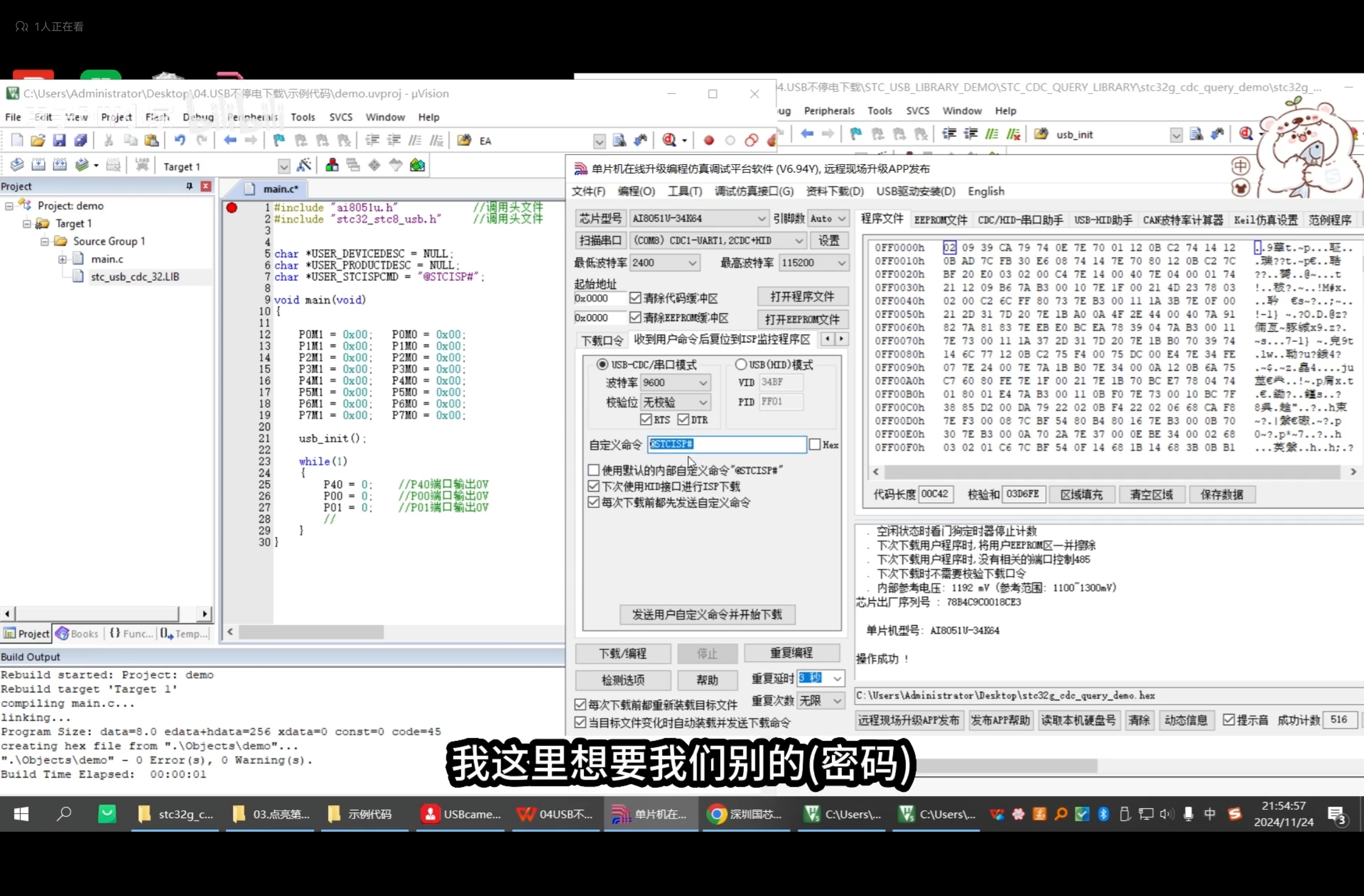Click the Build target toolbar icon
The height and width of the screenshot is (896, 1364).
click(38, 166)
